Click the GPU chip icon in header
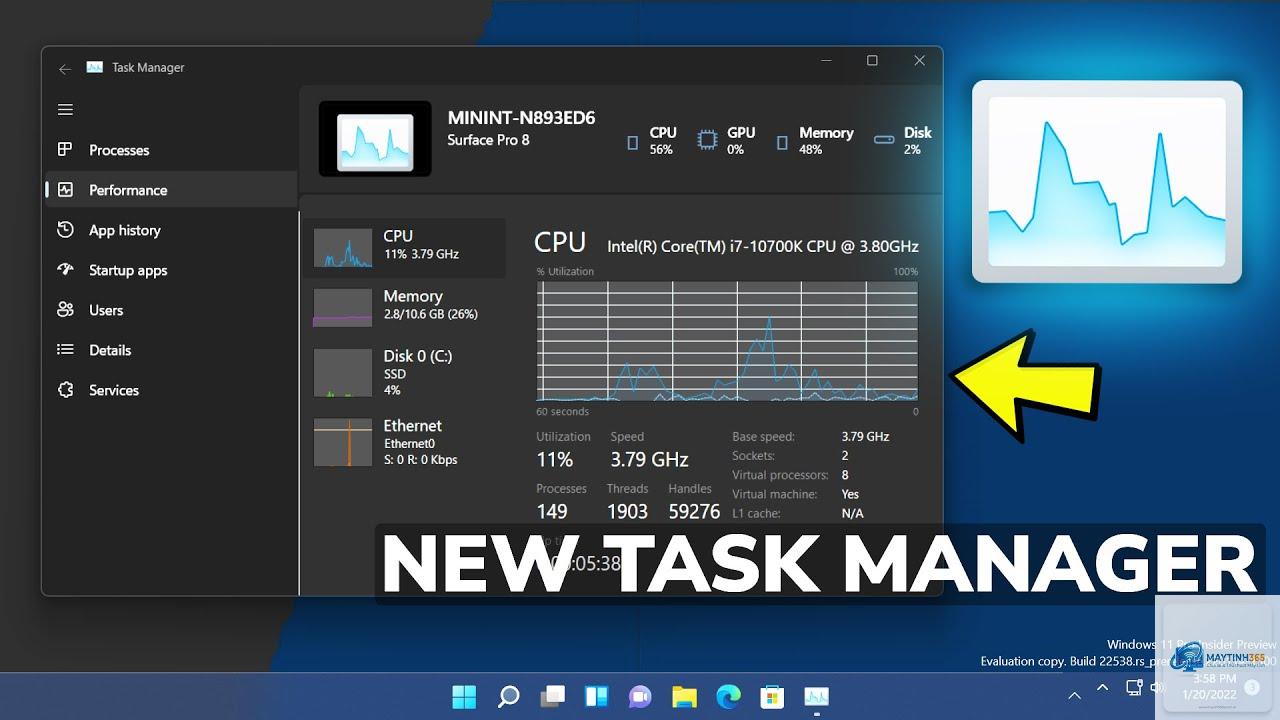The height and width of the screenshot is (720, 1280). (707, 141)
